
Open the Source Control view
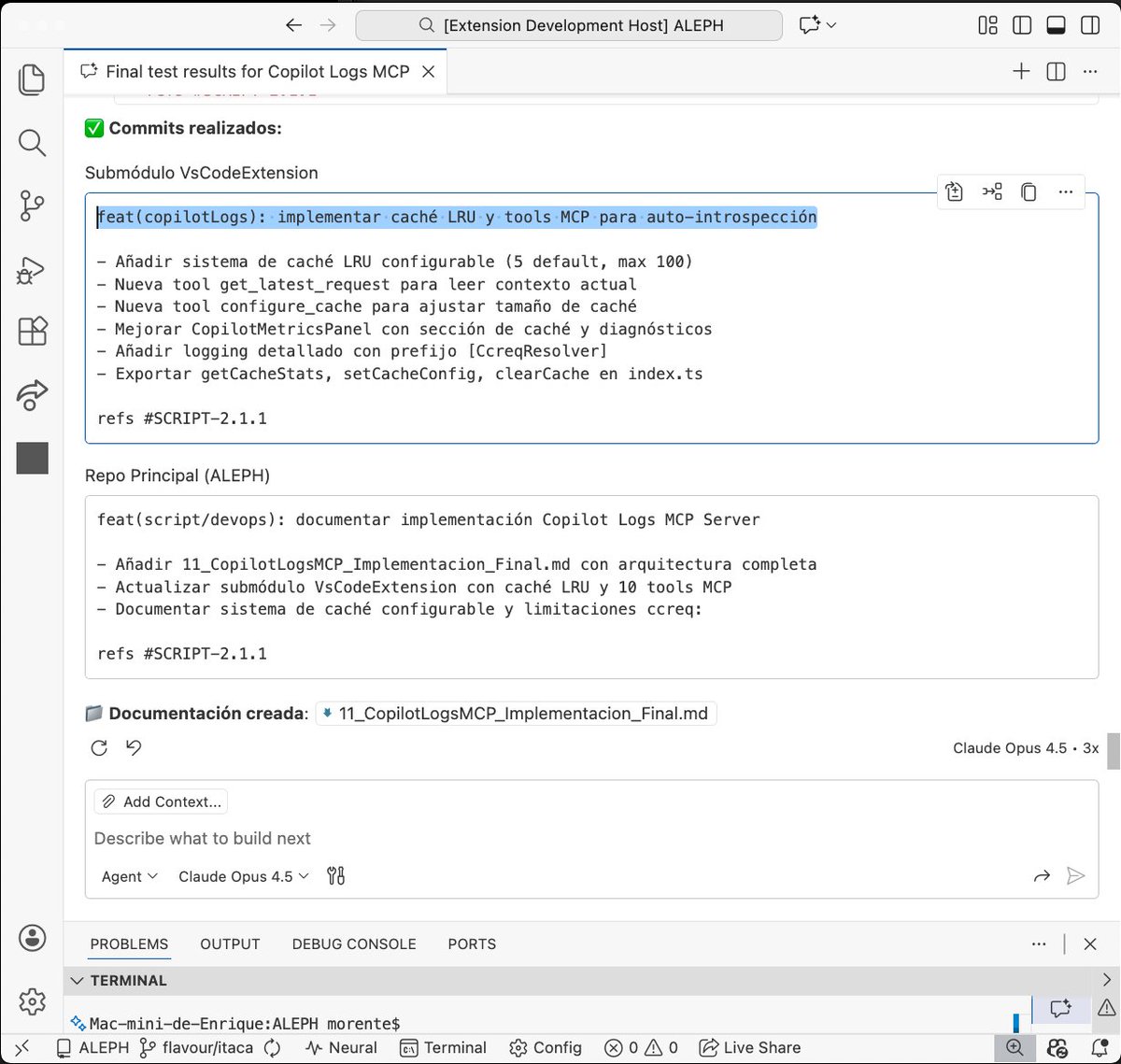32,206
